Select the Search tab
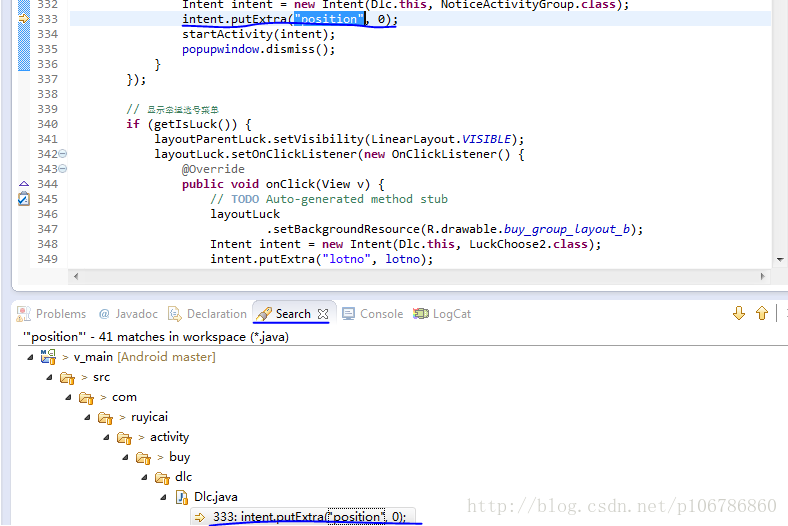Viewport: 788px width, 526px height. click(292, 314)
